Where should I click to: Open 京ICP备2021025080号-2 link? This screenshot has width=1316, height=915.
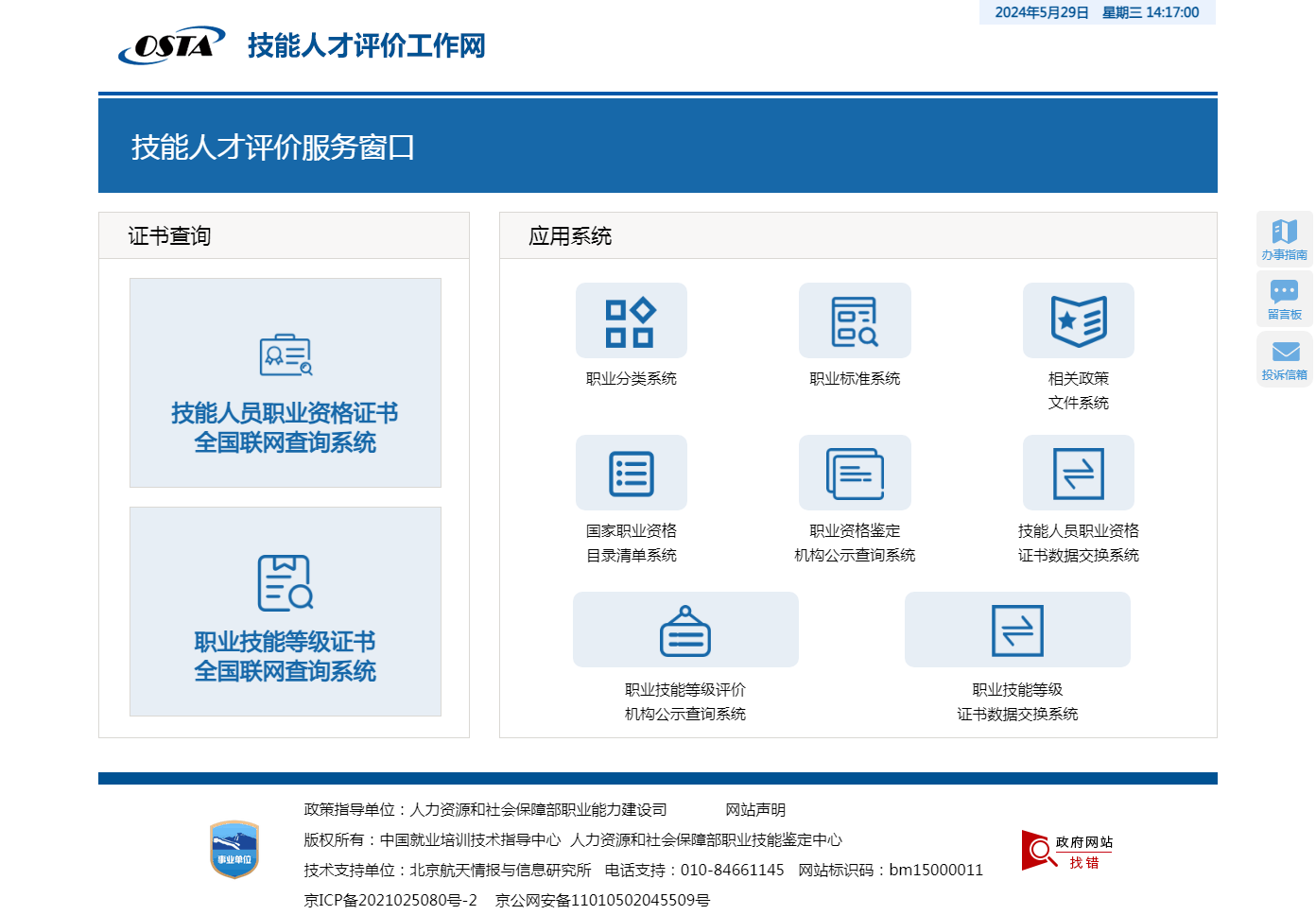[390, 900]
